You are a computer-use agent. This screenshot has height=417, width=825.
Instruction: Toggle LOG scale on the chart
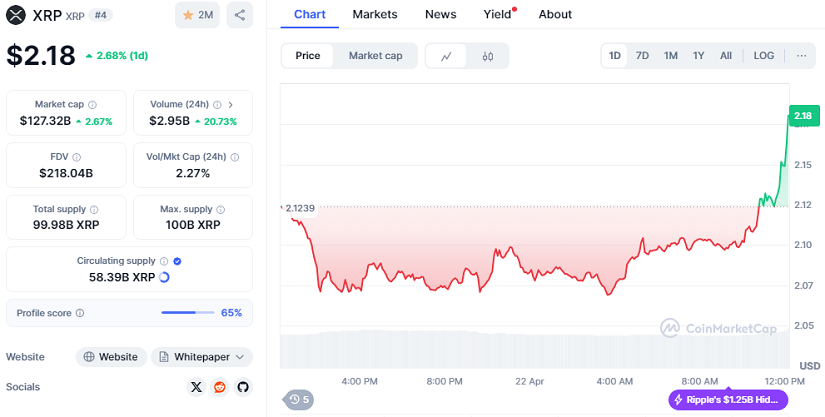[x=763, y=56]
